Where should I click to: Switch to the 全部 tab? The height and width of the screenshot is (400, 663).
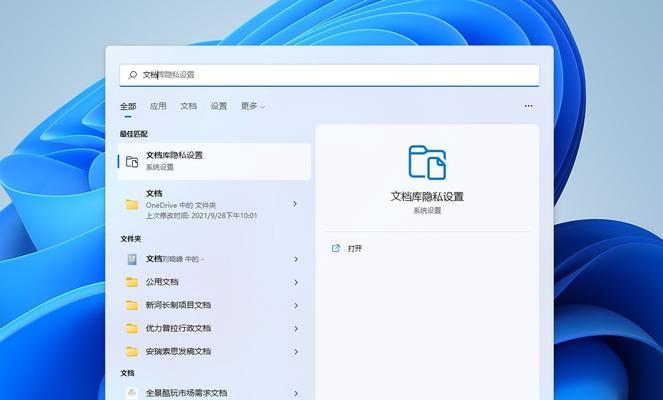(x=128, y=106)
